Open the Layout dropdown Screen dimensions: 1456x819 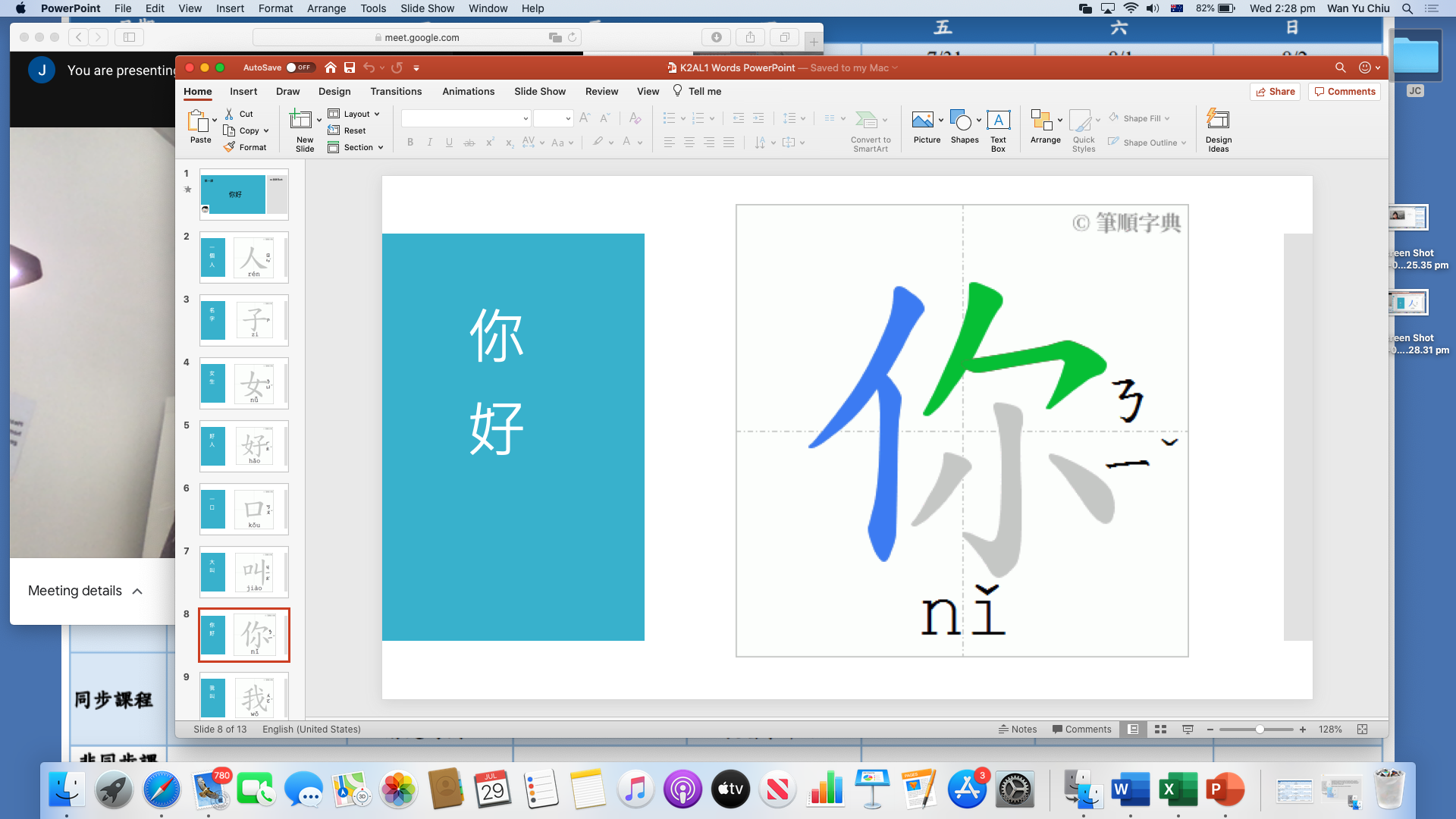(x=355, y=114)
